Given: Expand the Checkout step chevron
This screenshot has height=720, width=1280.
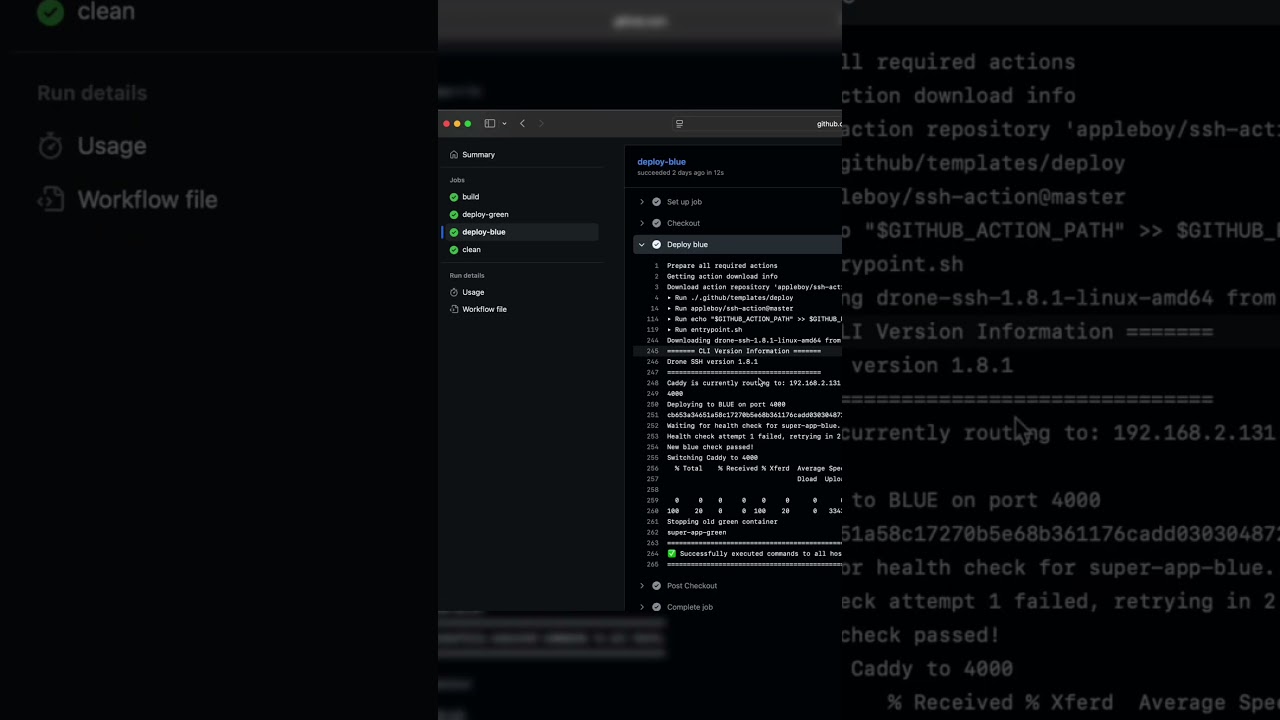Looking at the screenshot, I should pyautogui.click(x=642, y=223).
